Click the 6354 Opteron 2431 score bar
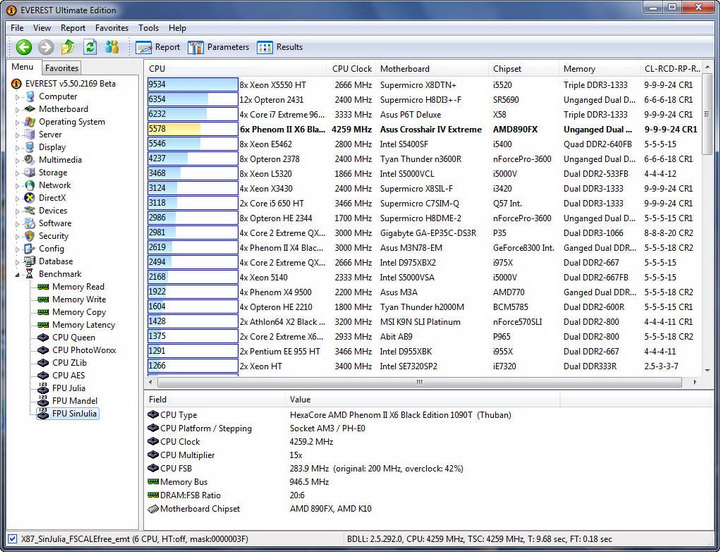720x552 pixels. pos(192,99)
